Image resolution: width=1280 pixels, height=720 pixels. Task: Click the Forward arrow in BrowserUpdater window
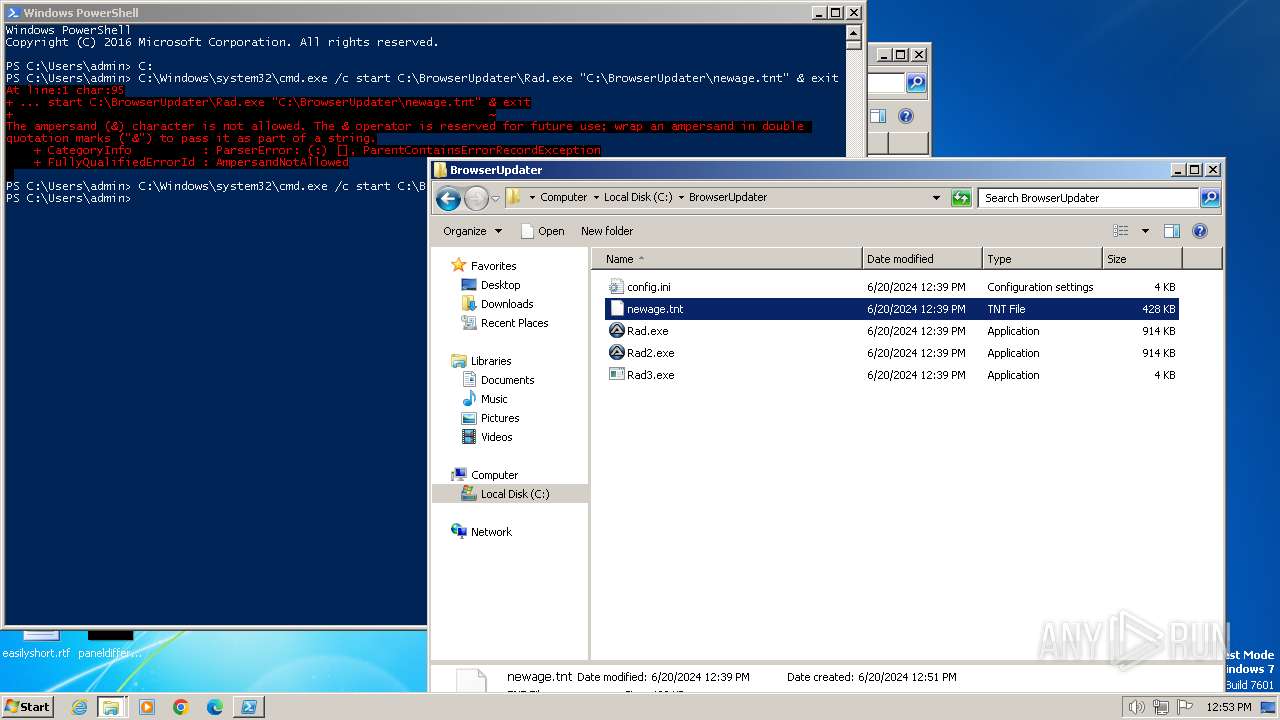point(476,198)
